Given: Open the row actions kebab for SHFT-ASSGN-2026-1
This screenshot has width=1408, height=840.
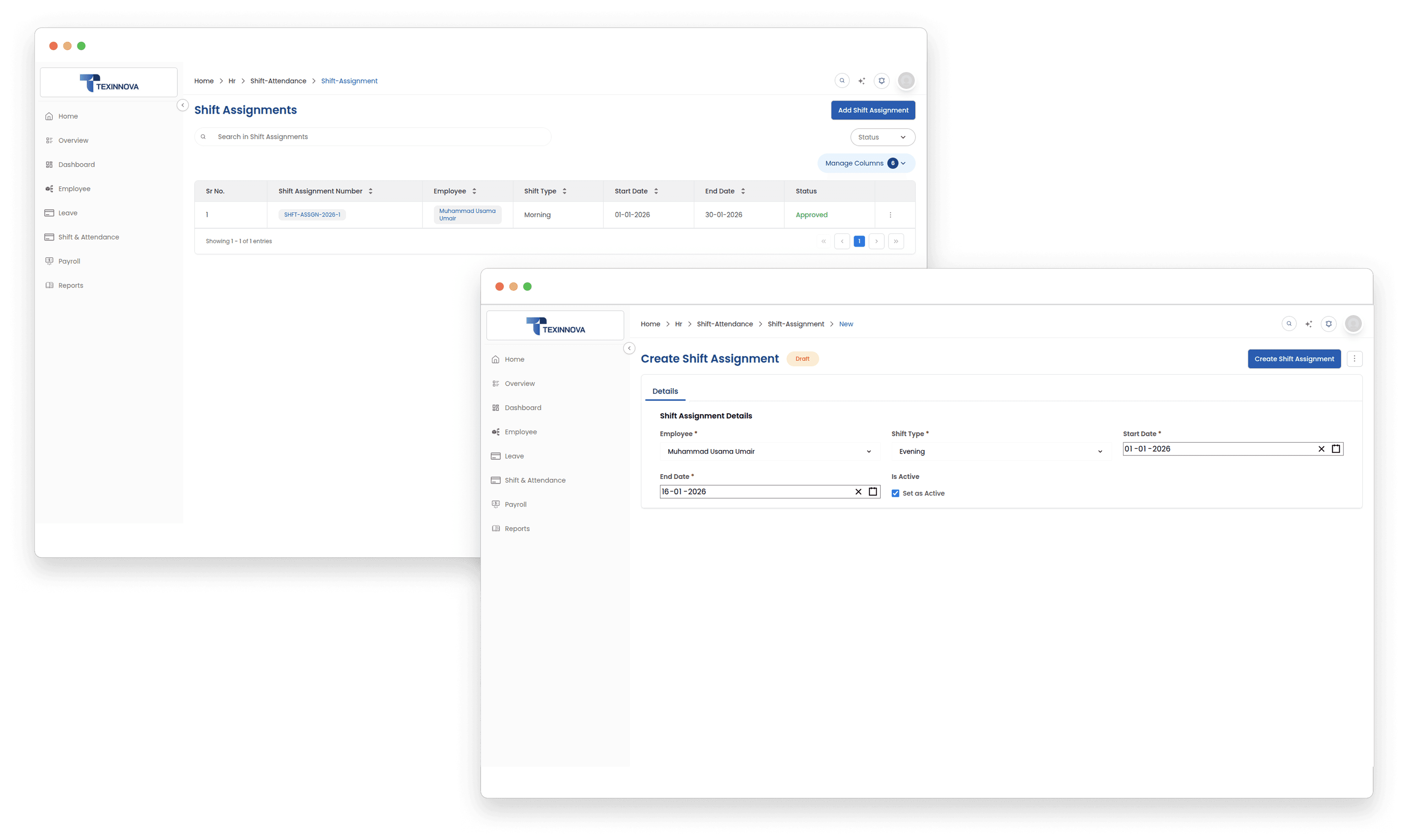Looking at the screenshot, I should (890, 215).
